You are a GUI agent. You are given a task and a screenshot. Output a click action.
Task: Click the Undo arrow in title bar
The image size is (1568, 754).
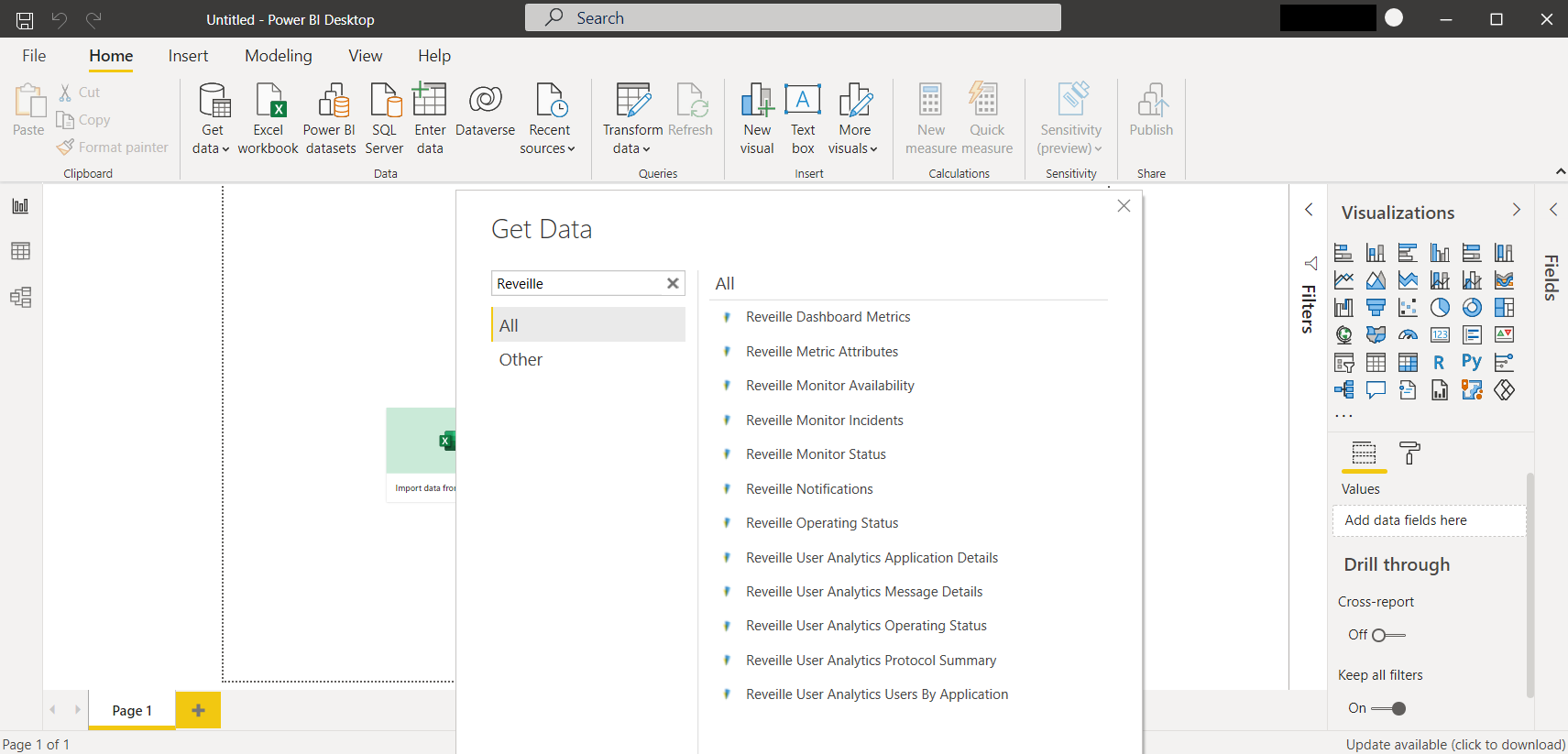pyautogui.click(x=60, y=19)
